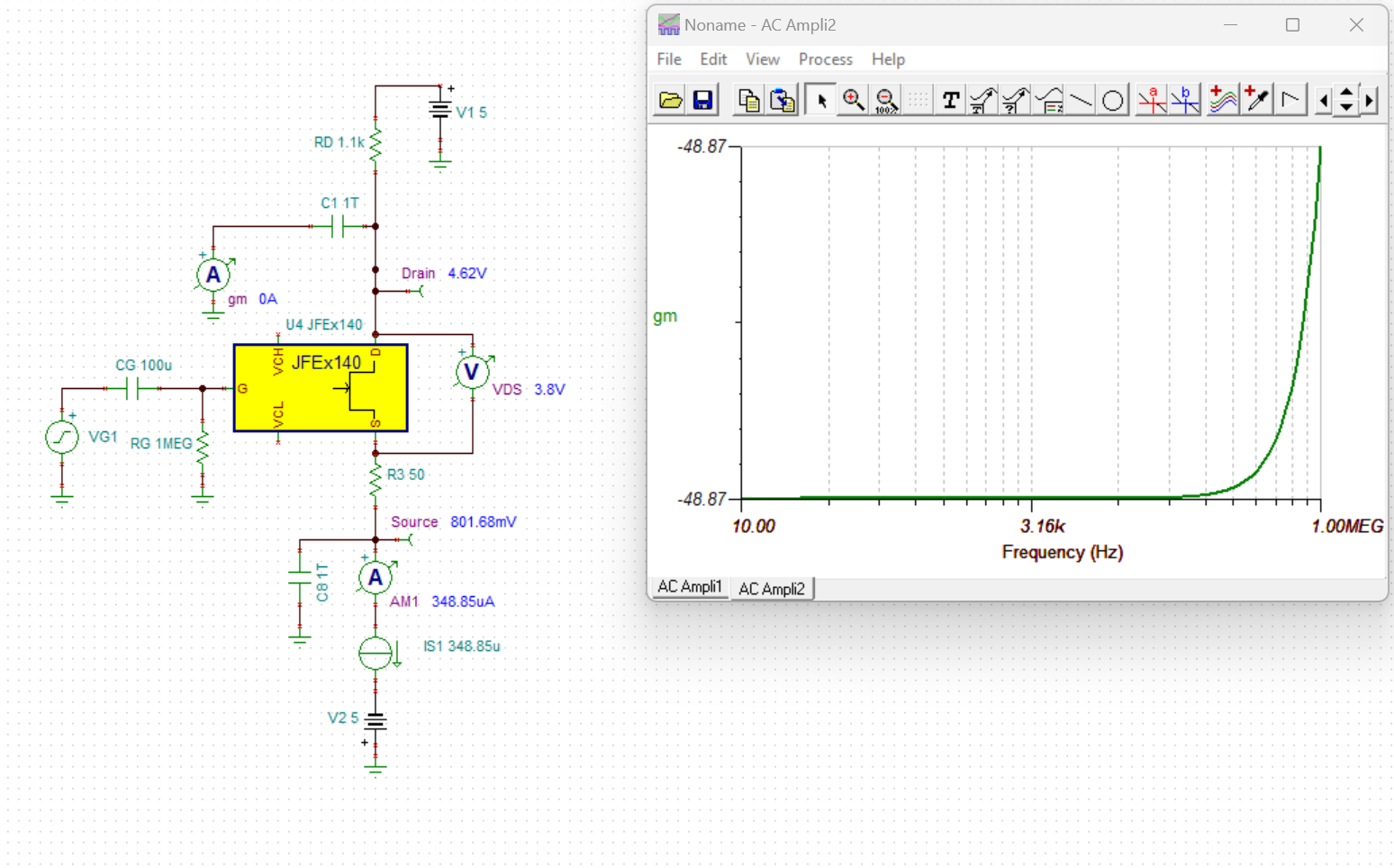Switch to the AC Ampli2 tab
Screen dimensions: 1394x868
coord(772,589)
